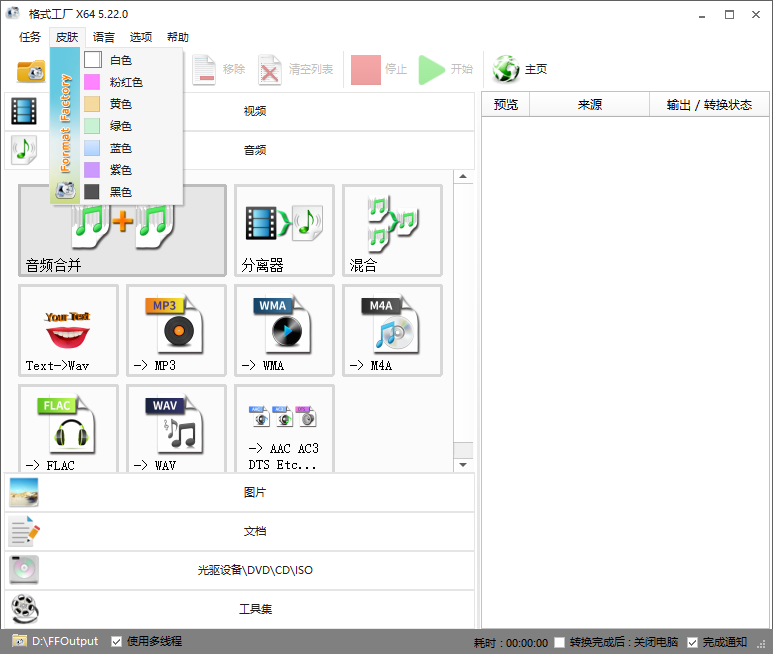Click the document category notepad icon

[24, 531]
